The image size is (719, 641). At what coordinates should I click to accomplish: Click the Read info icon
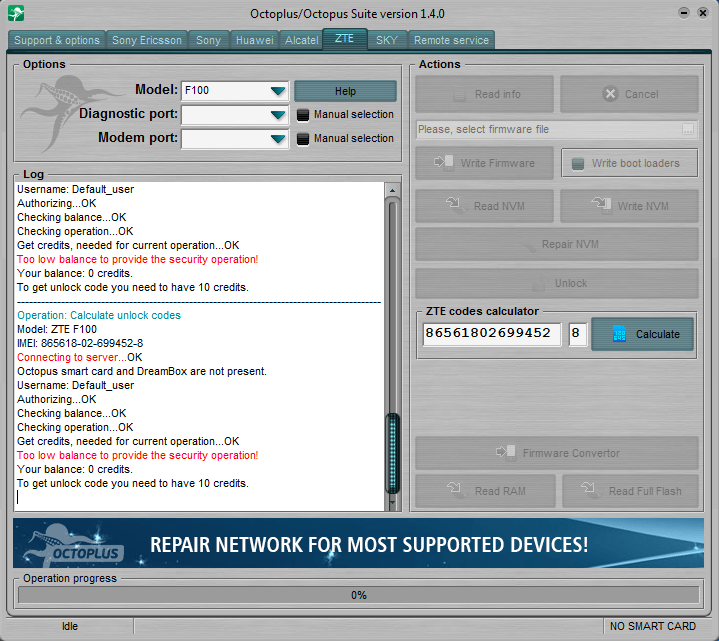tap(459, 95)
